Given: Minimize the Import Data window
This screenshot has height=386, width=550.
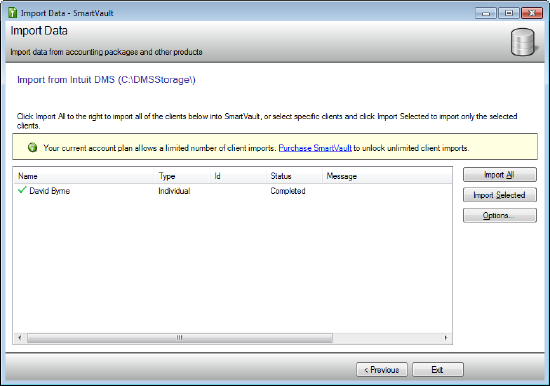Looking at the screenshot, I should click(486, 13).
